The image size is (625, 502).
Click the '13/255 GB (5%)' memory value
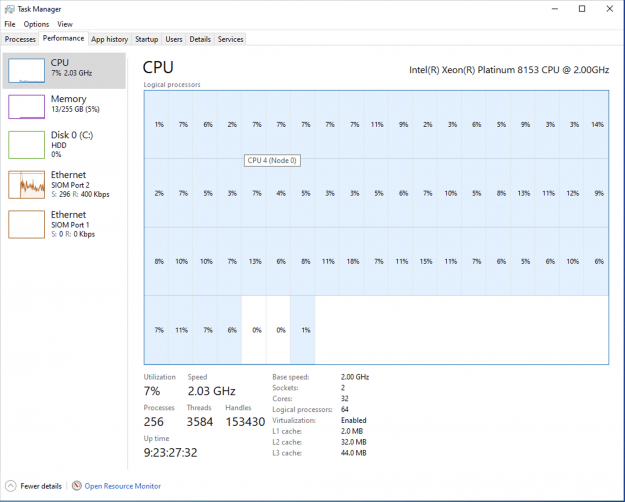click(75, 109)
